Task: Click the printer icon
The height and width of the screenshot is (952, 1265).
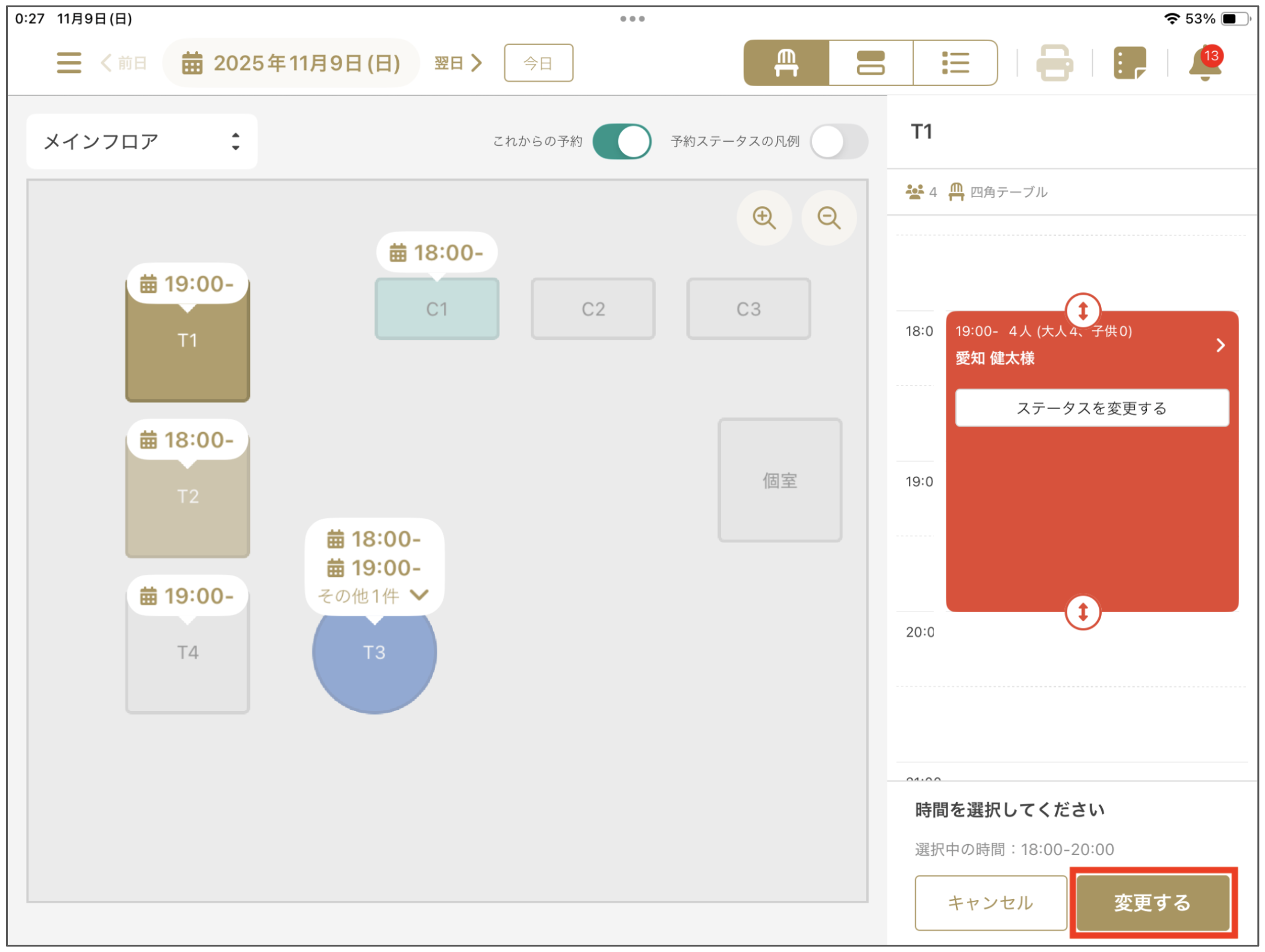Action: pos(1054,63)
